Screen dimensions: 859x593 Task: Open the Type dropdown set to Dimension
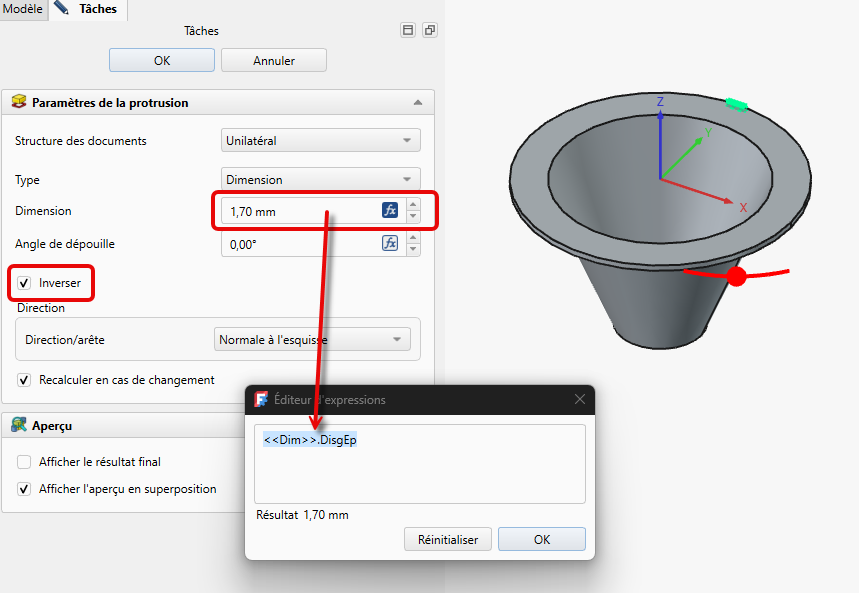[320, 180]
